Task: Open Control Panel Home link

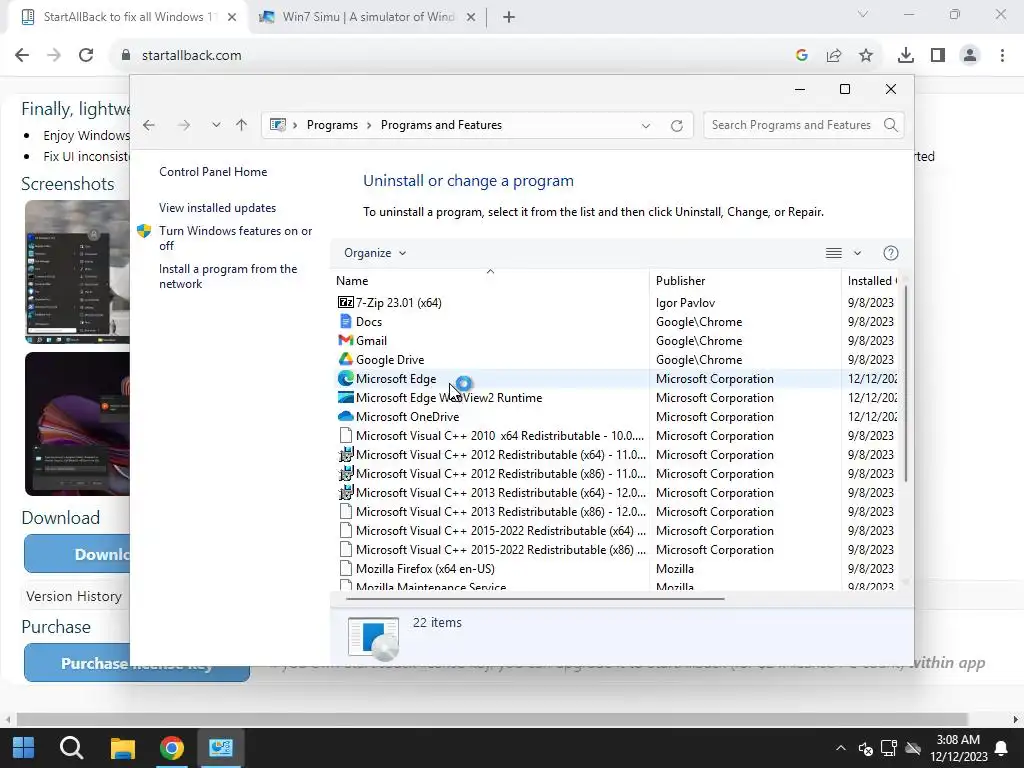Action: (213, 172)
